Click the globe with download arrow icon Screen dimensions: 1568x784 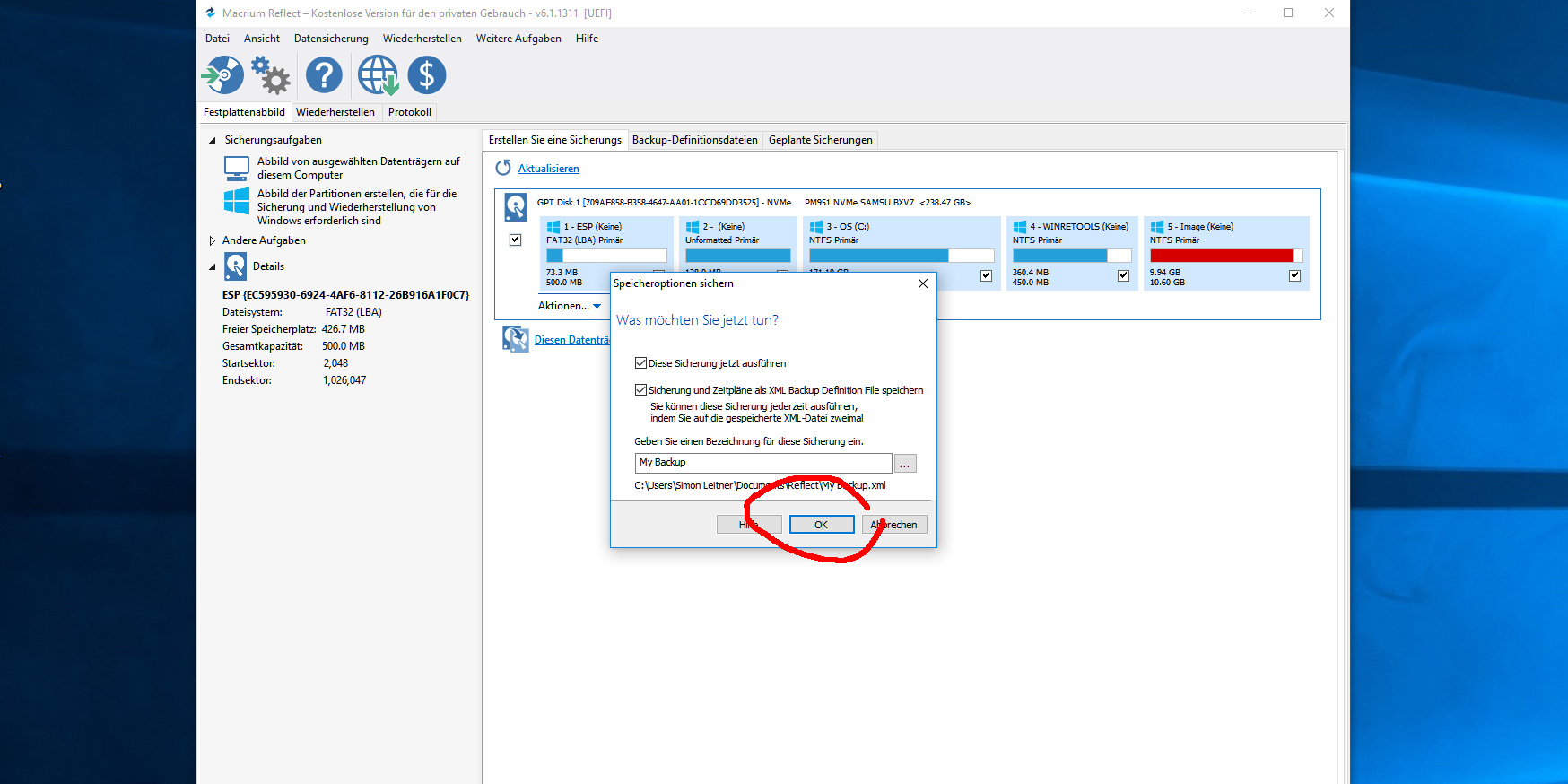point(378,75)
